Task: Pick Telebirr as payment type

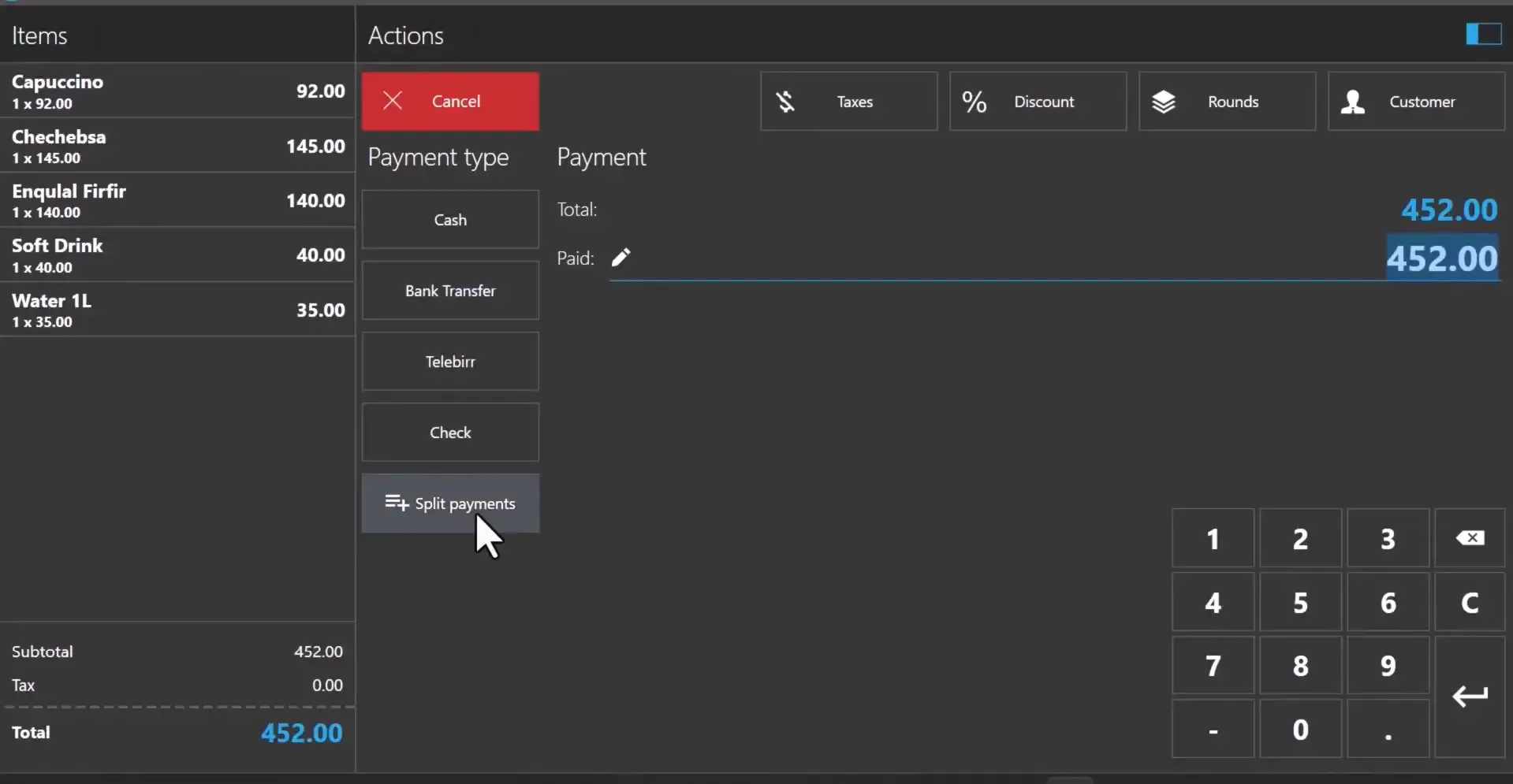Action: [x=450, y=361]
